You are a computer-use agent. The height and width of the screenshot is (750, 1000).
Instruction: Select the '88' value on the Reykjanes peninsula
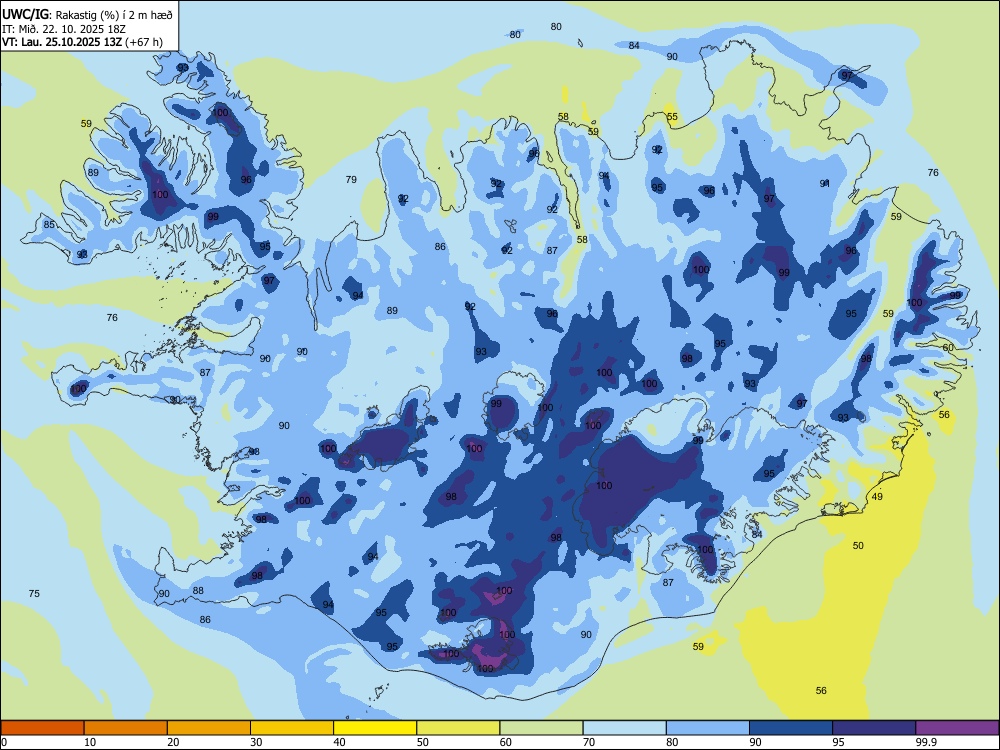point(198,591)
